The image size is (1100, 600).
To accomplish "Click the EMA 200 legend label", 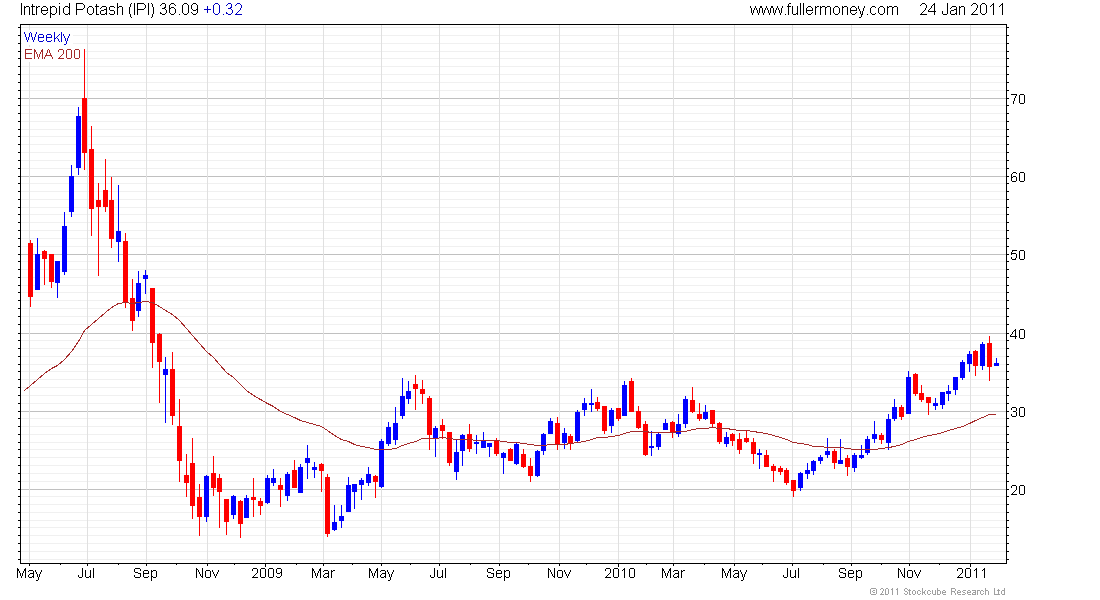I will click(x=53, y=54).
